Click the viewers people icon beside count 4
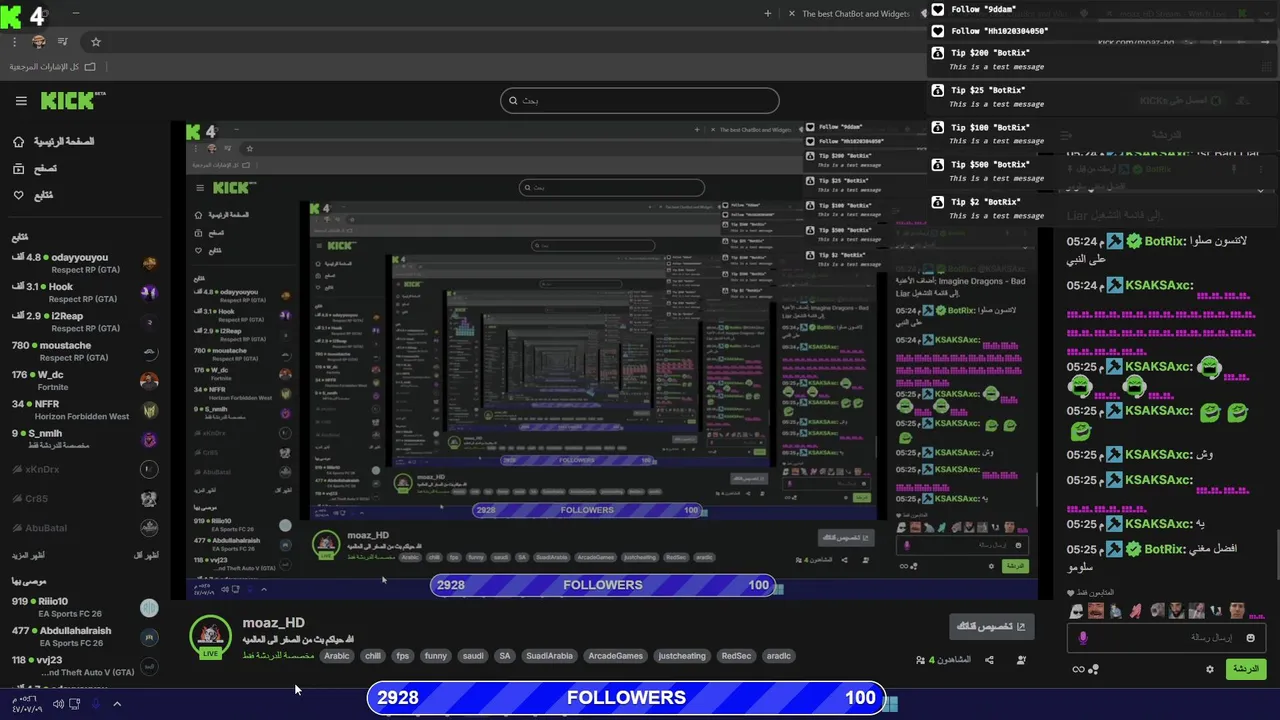Screen dimensions: 1280x720 (x=920, y=660)
